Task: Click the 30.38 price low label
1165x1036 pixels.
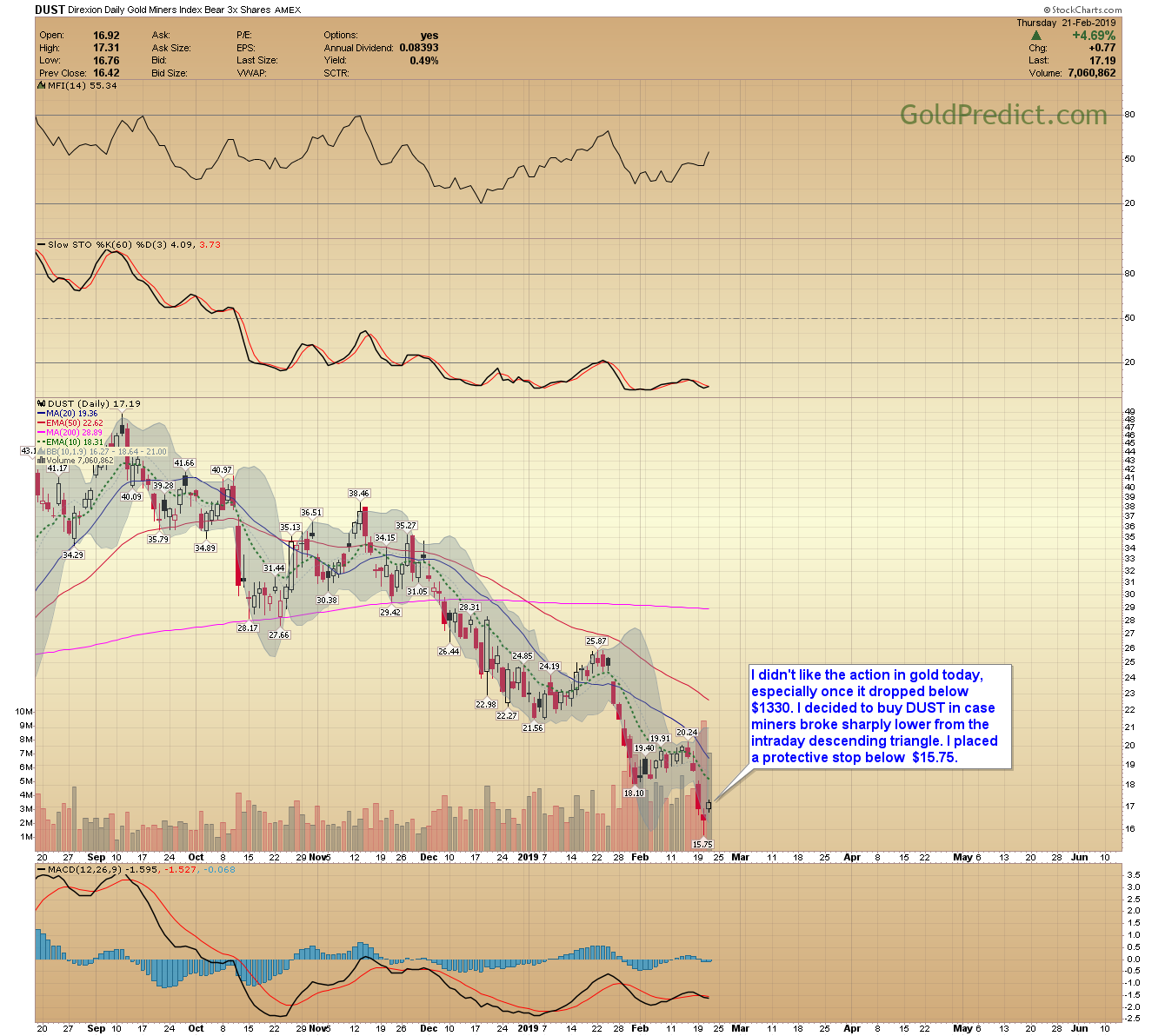Action: point(327,601)
